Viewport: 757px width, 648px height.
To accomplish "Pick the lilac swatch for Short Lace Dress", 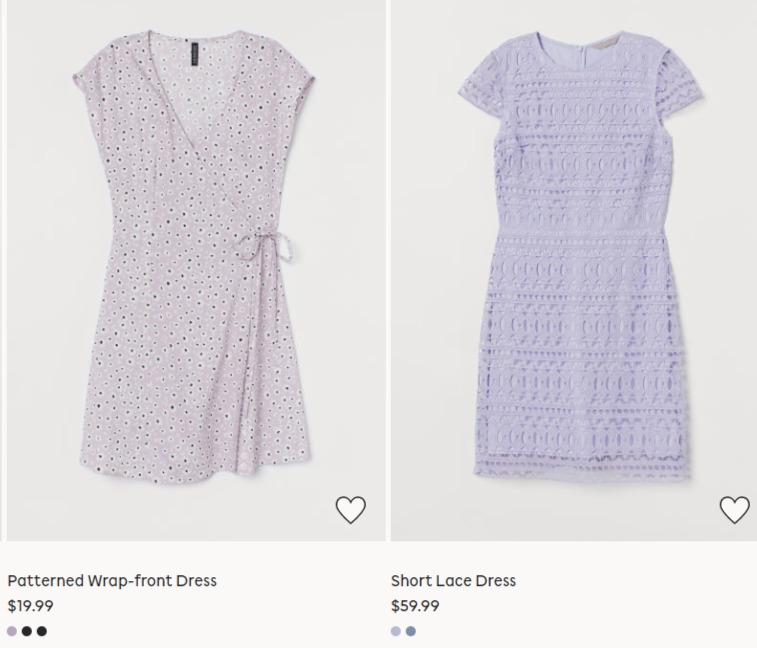I will click(x=396, y=631).
